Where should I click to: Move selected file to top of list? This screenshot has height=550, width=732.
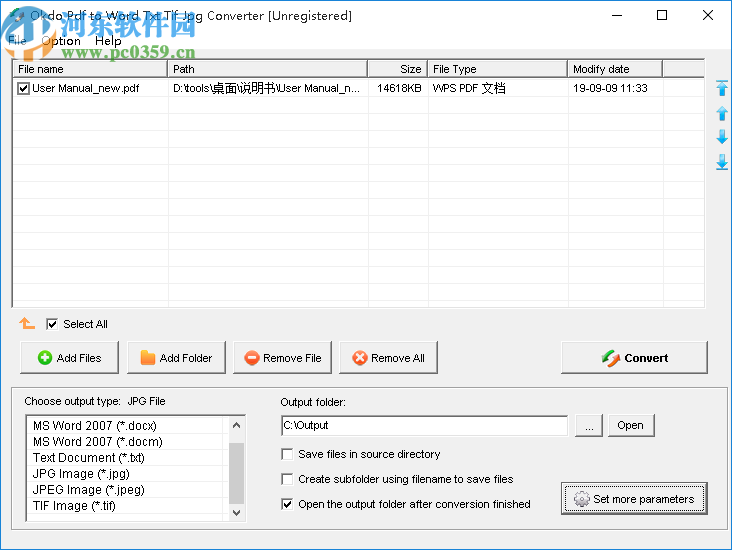[x=722, y=88]
